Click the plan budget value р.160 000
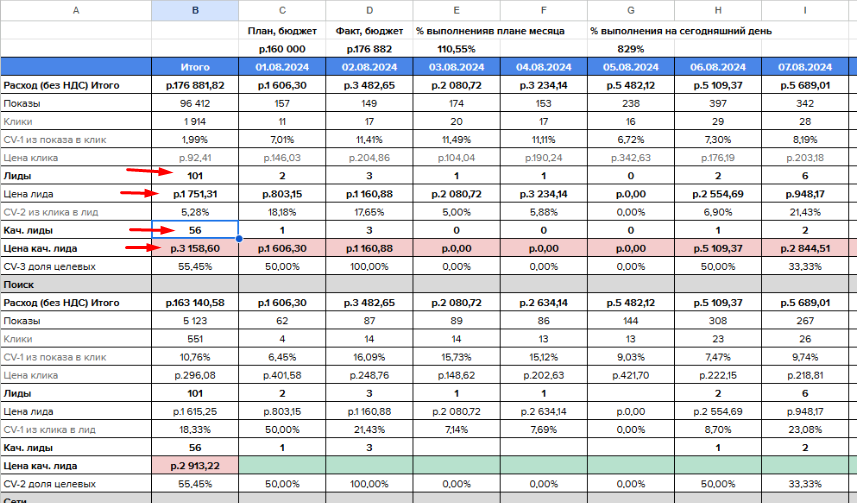This screenshot has width=857, height=503. (x=282, y=49)
